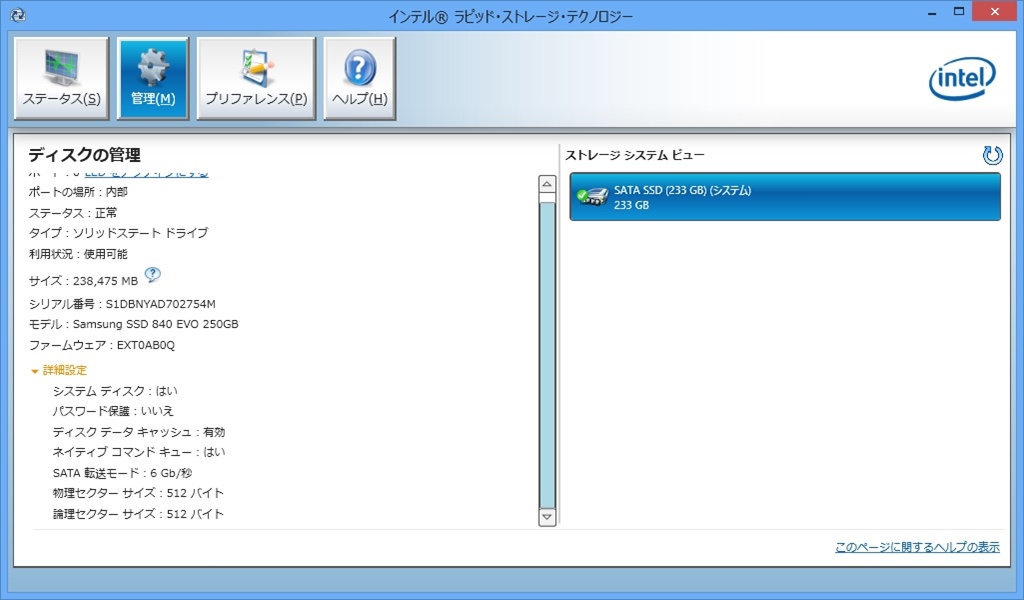
Task: Select the SATA SSD (233 GB) system disk
Action: [785, 197]
